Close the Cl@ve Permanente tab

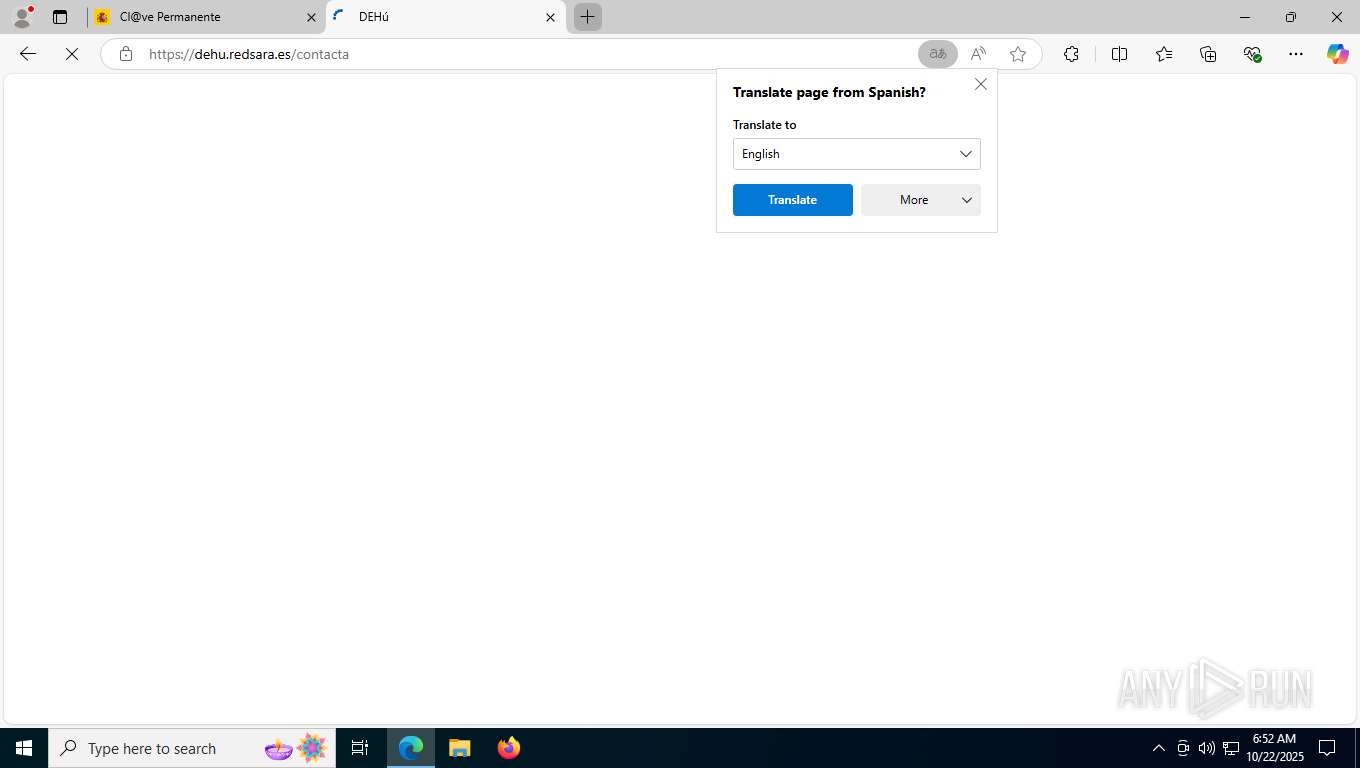pyautogui.click(x=311, y=17)
